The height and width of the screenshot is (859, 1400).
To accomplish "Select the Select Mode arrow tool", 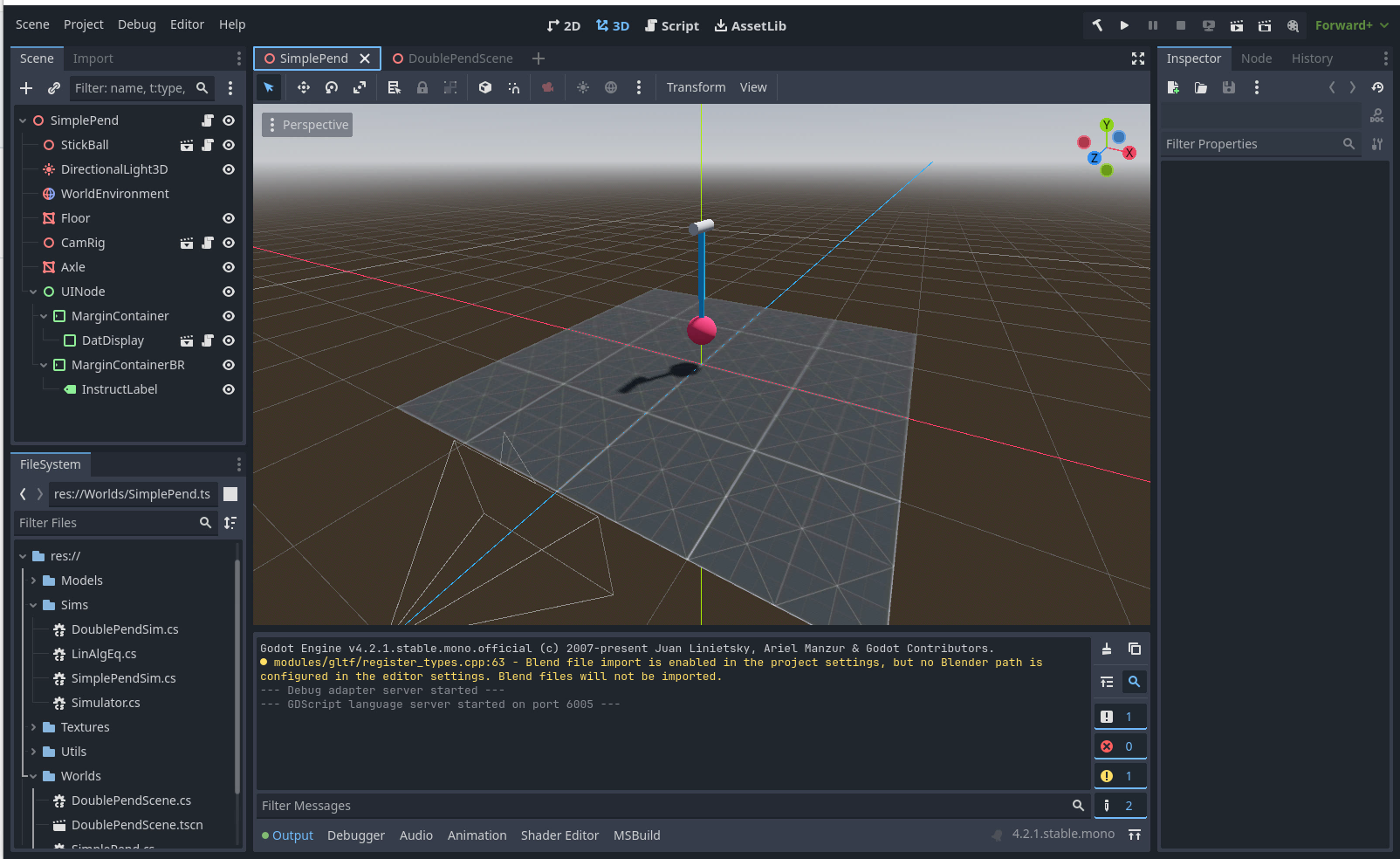I will point(269,87).
